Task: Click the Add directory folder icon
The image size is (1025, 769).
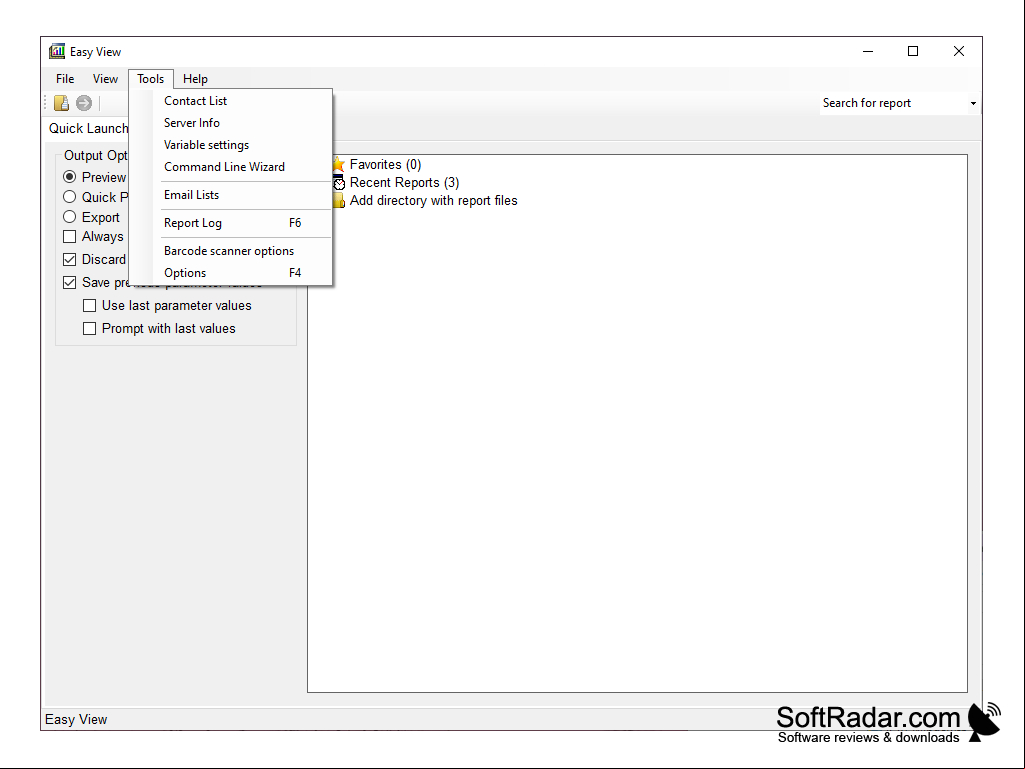Action: pos(339,201)
